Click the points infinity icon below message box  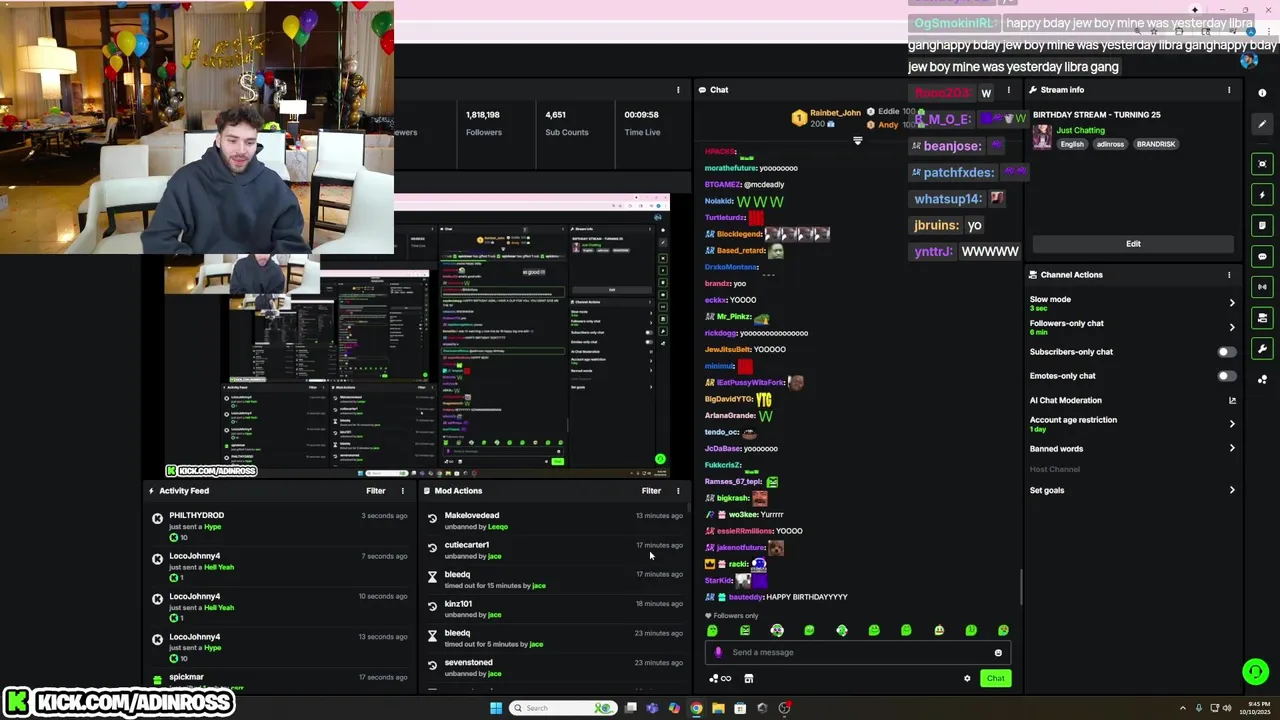point(720,679)
